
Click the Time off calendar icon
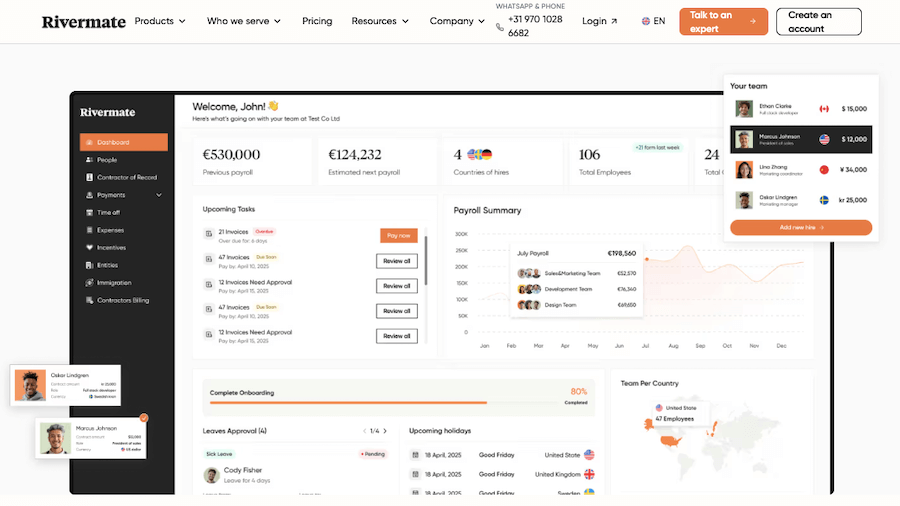(89, 213)
